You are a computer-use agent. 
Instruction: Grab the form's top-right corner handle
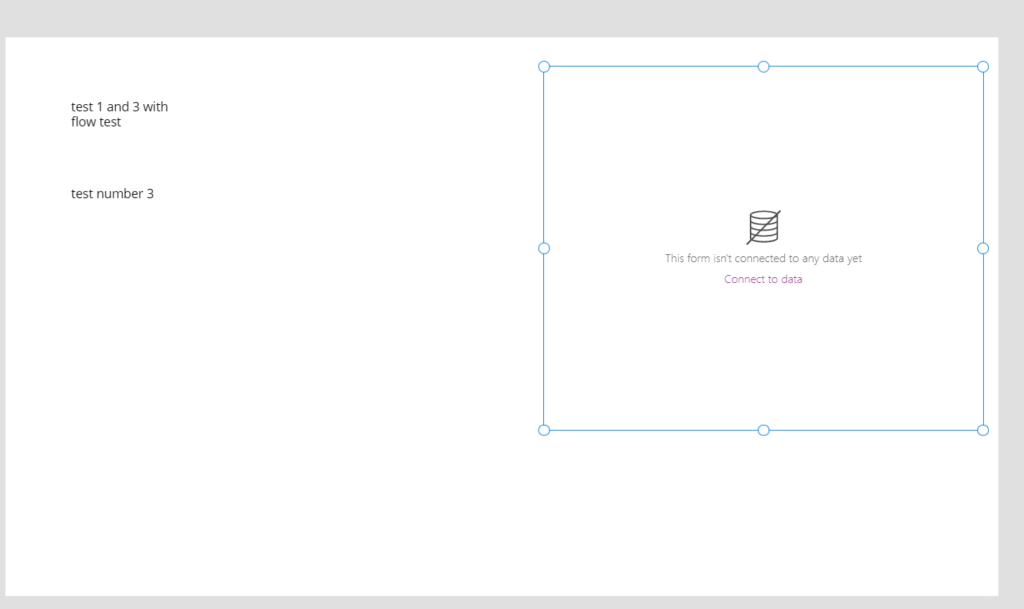[x=983, y=67]
